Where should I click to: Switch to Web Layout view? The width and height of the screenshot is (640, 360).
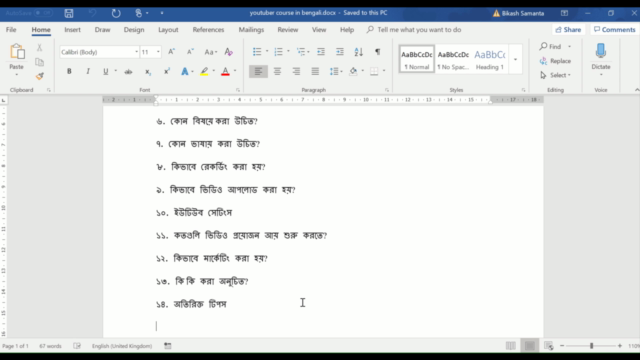coord(549,346)
